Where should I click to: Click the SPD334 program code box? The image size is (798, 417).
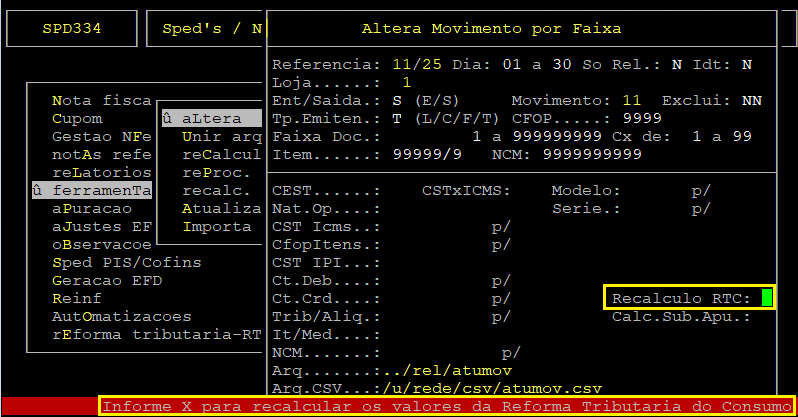click(71, 29)
